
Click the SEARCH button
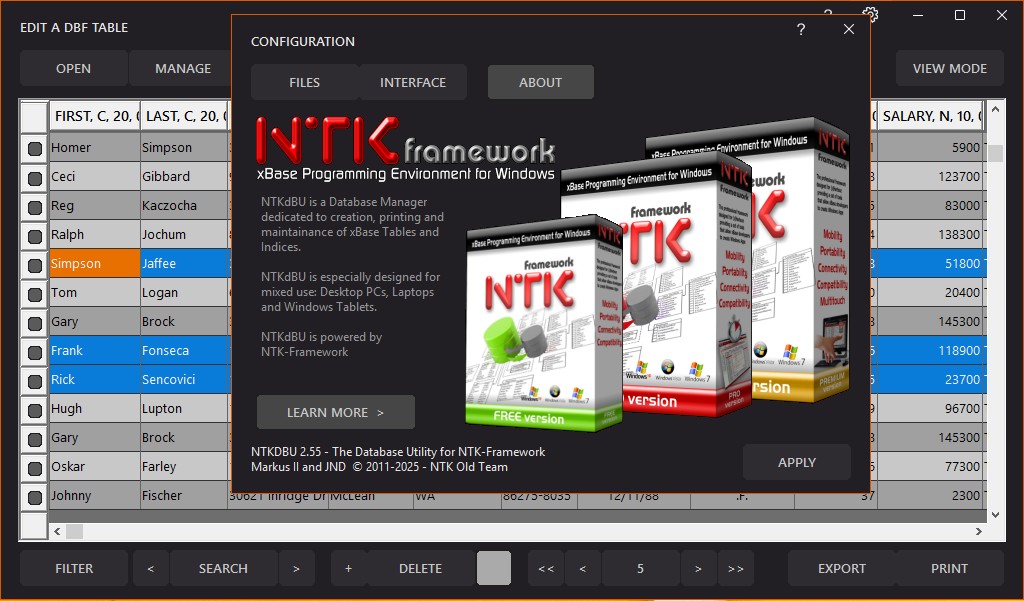tap(223, 568)
